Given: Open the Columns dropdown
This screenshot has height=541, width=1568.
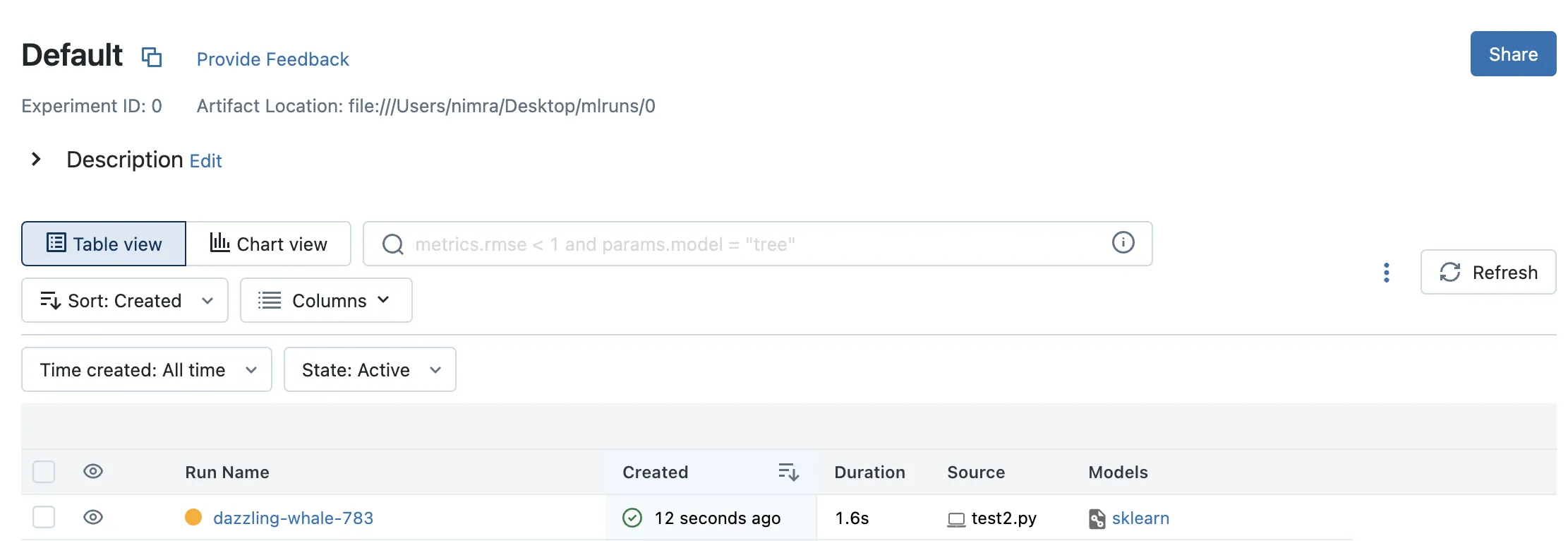Looking at the screenshot, I should 326,301.
